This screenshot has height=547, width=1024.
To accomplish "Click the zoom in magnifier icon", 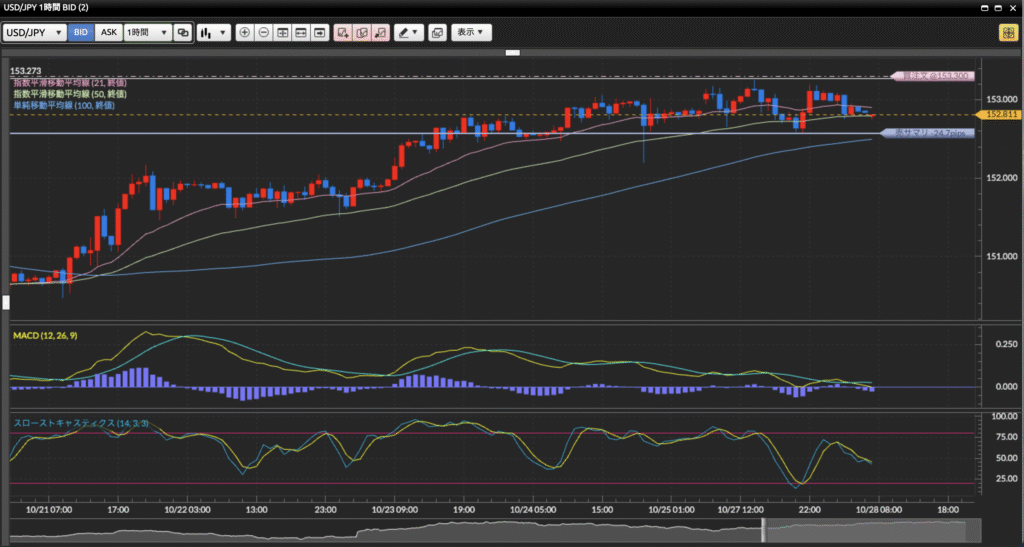I will click(x=245, y=32).
